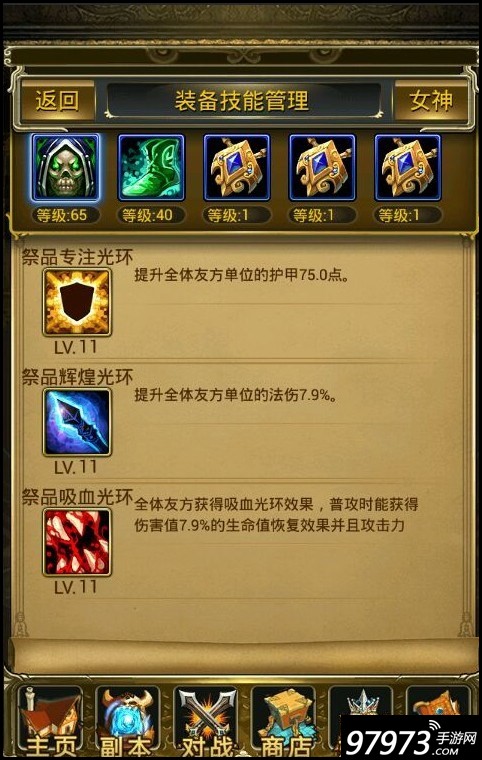The image size is (482, 760).
Task: Go to 主页 house tab
Action: (x=50, y=722)
